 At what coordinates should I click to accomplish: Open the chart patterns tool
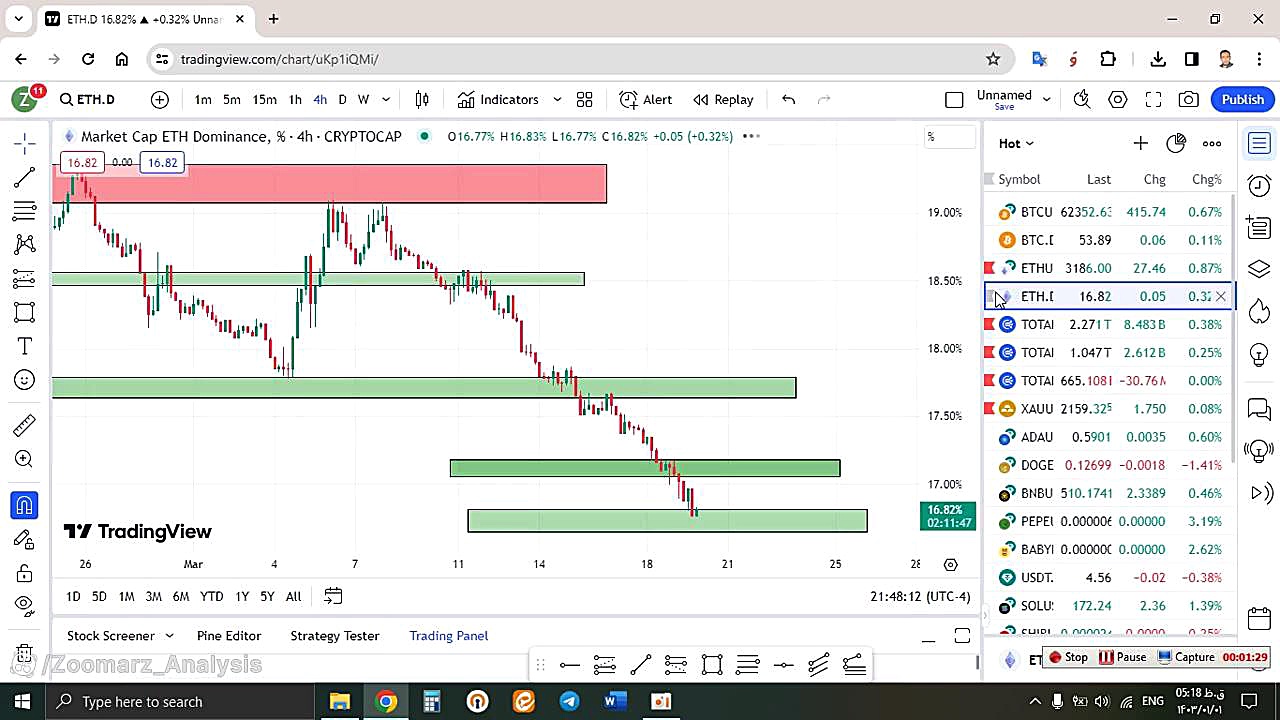[x=25, y=245]
